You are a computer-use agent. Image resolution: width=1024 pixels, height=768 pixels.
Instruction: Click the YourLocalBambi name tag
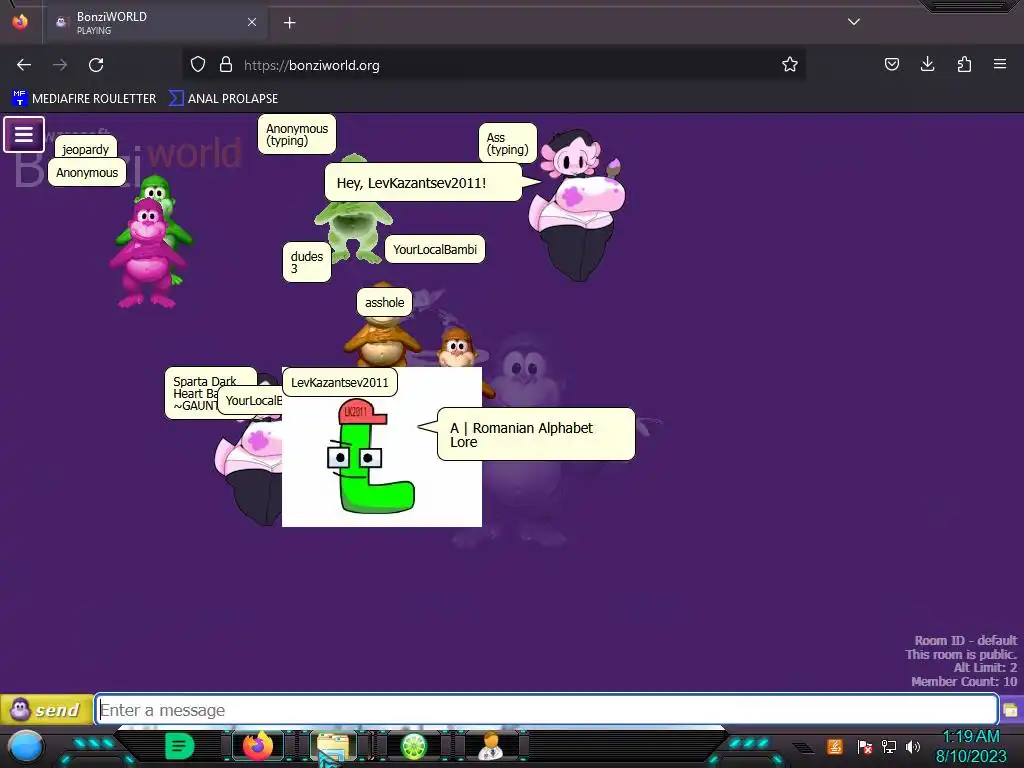(x=435, y=249)
